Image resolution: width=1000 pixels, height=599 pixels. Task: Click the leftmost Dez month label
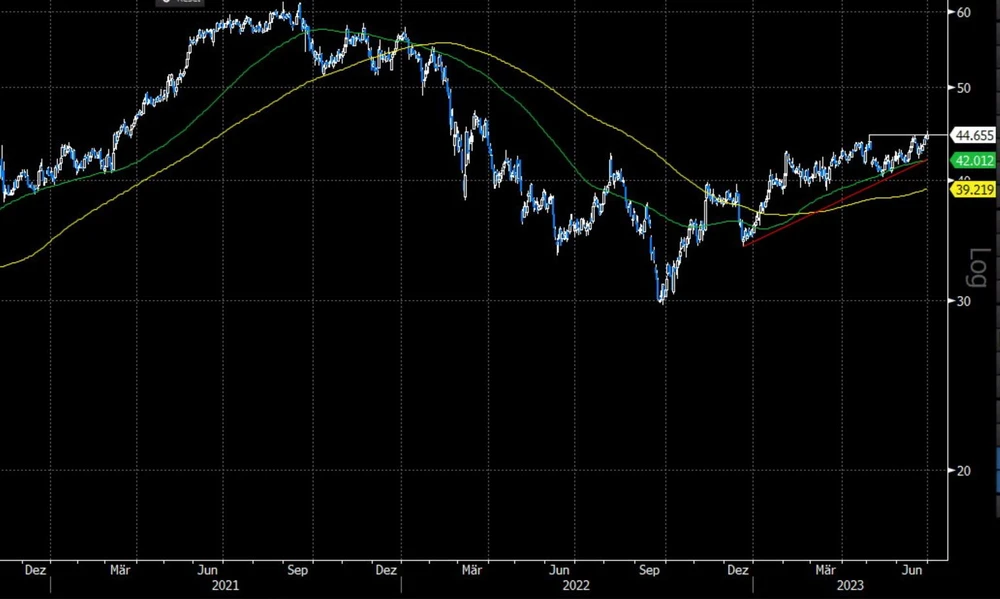(35, 569)
